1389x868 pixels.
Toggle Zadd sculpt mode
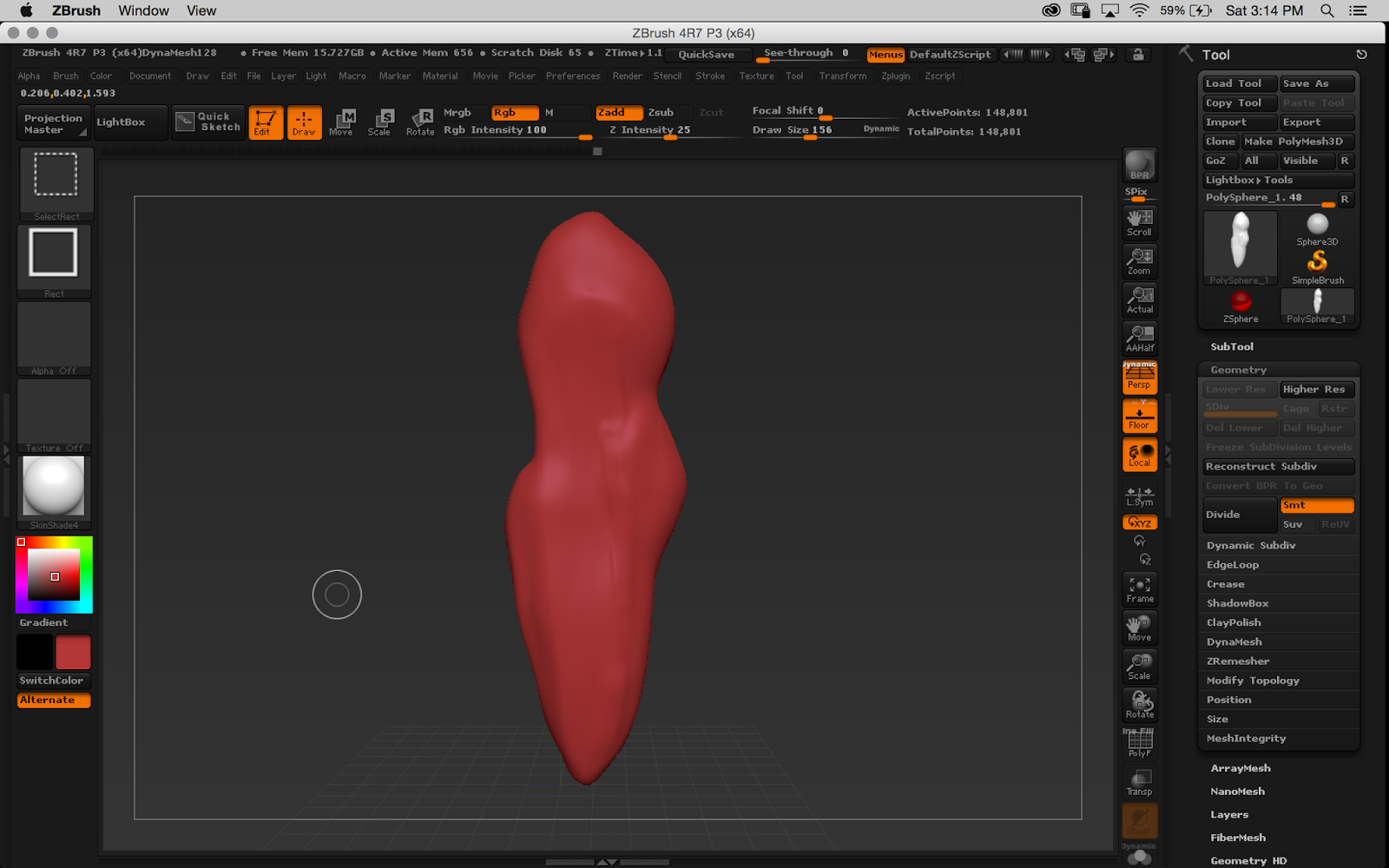(619, 112)
